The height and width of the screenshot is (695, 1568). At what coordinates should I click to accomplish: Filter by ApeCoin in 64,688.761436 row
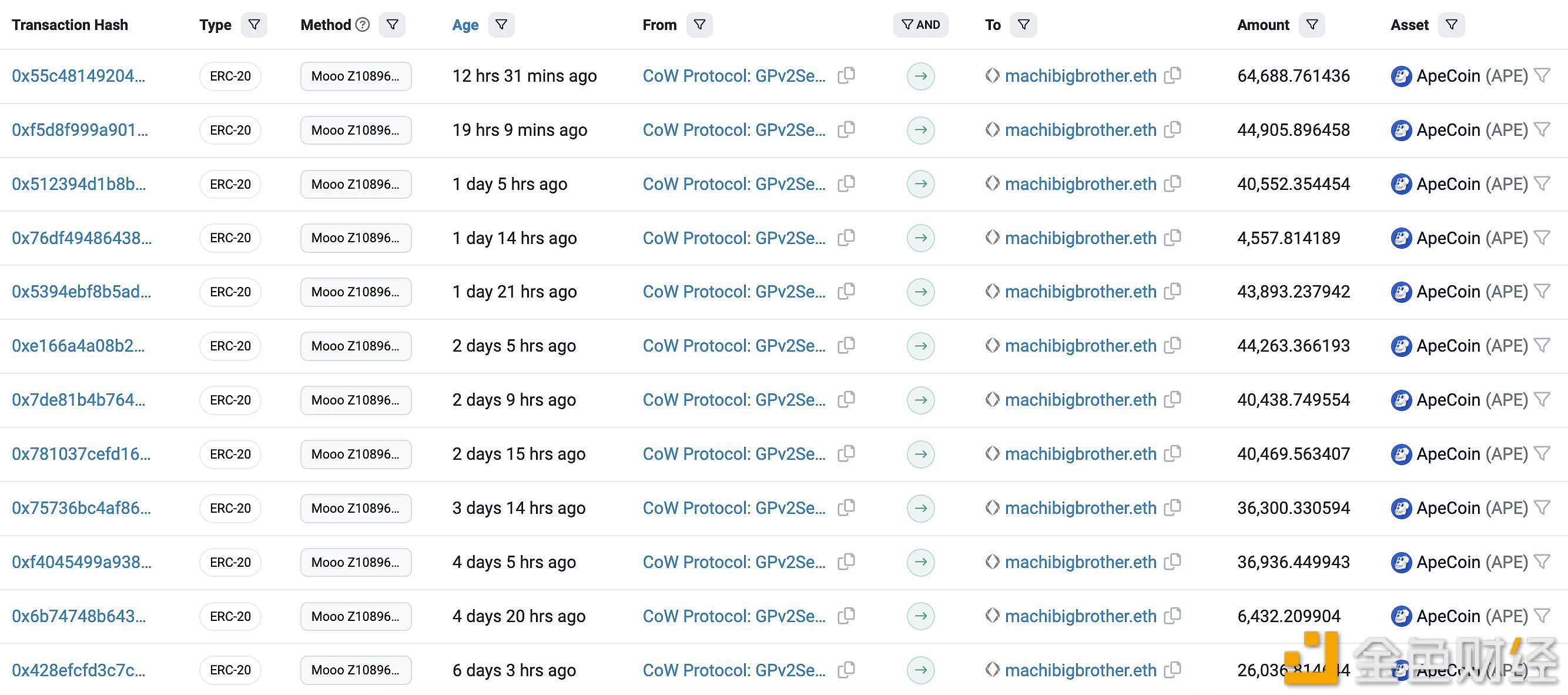click(1542, 75)
